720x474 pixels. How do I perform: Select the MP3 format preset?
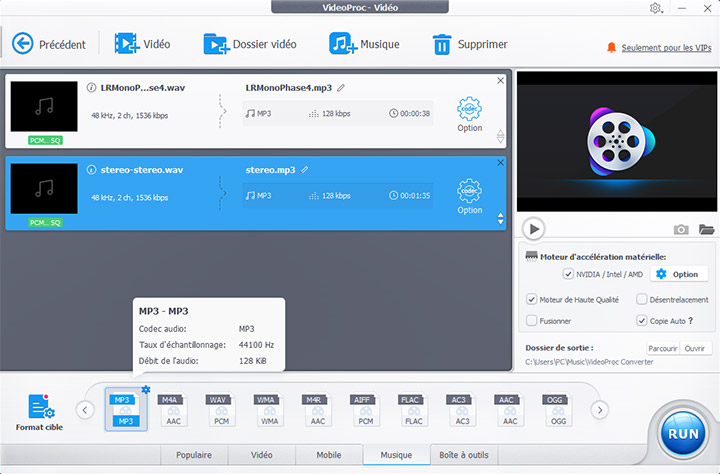click(126, 410)
